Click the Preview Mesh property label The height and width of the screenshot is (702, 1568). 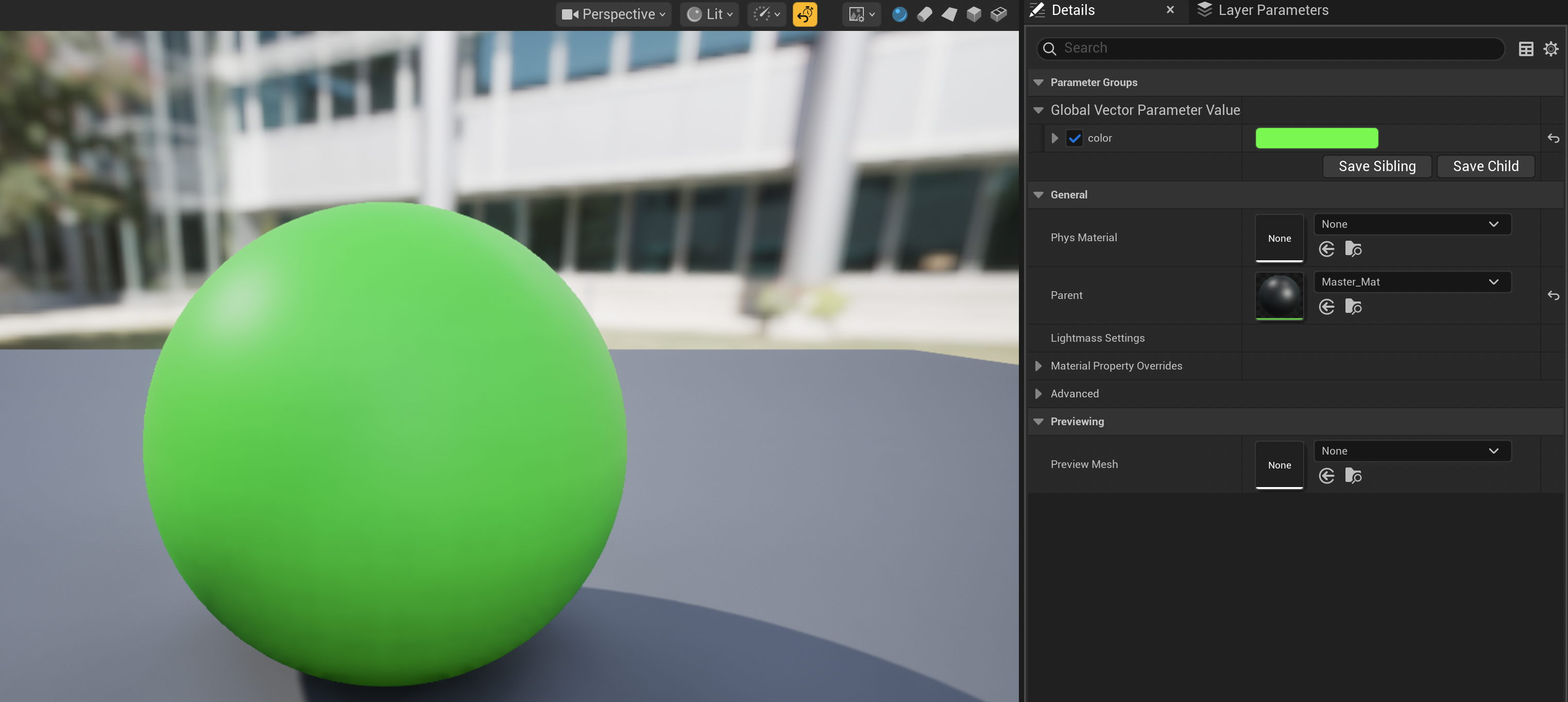[x=1084, y=464]
